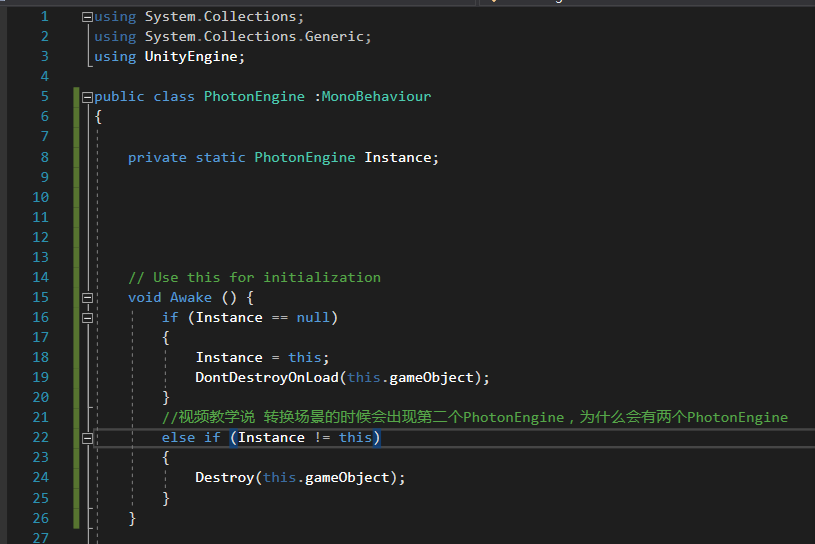Click line number 26 in the gutter

pyautogui.click(x=41, y=518)
